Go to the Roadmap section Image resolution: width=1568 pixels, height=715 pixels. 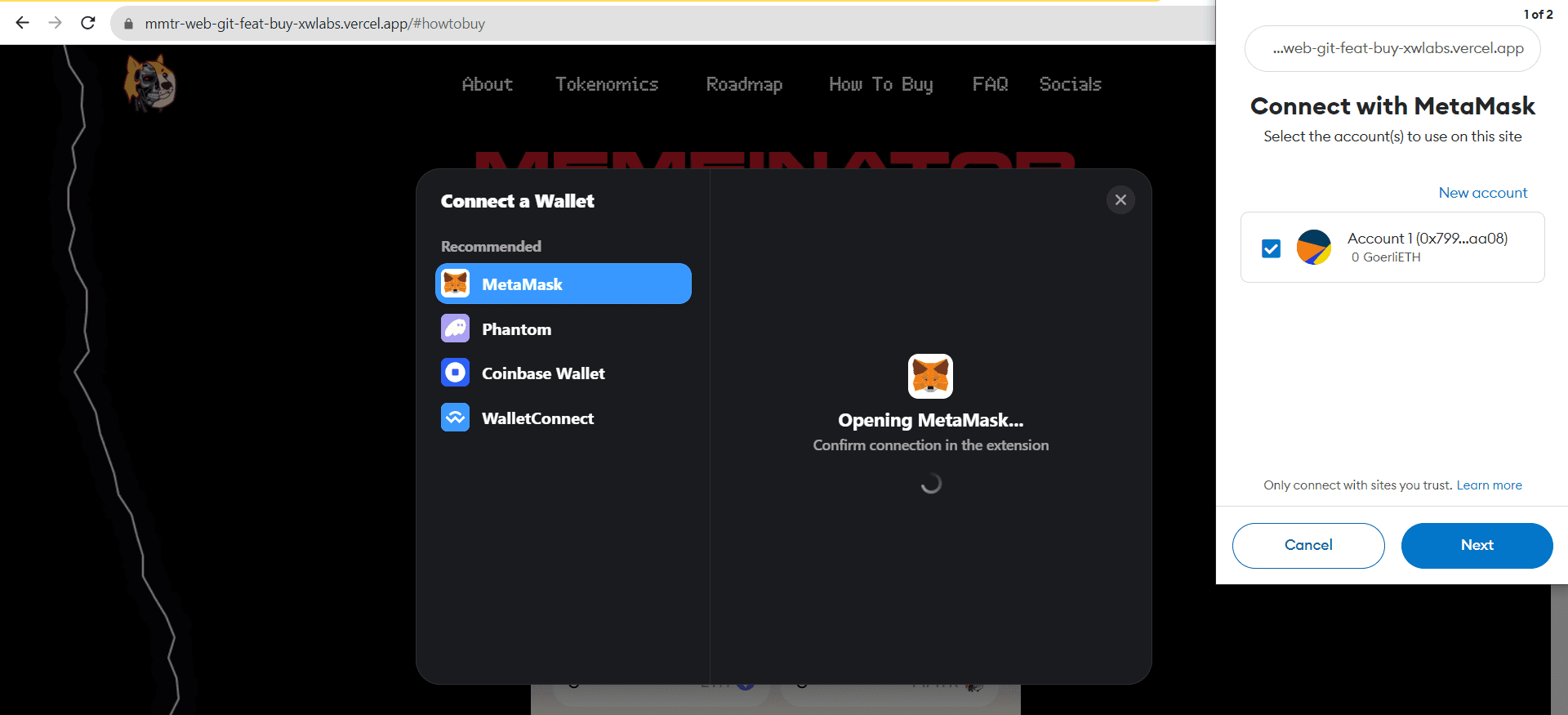point(744,84)
